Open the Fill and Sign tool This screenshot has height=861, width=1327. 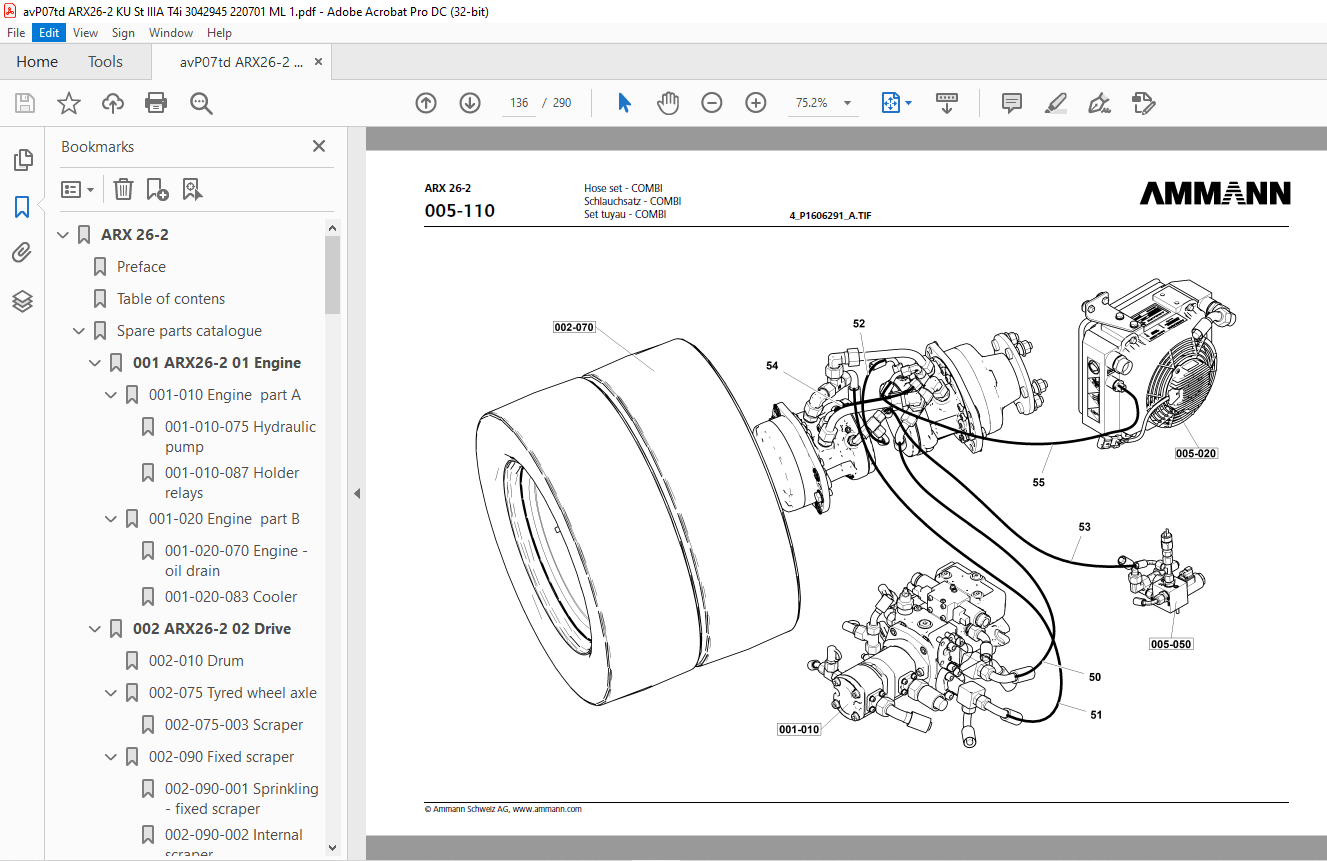(x=1100, y=103)
